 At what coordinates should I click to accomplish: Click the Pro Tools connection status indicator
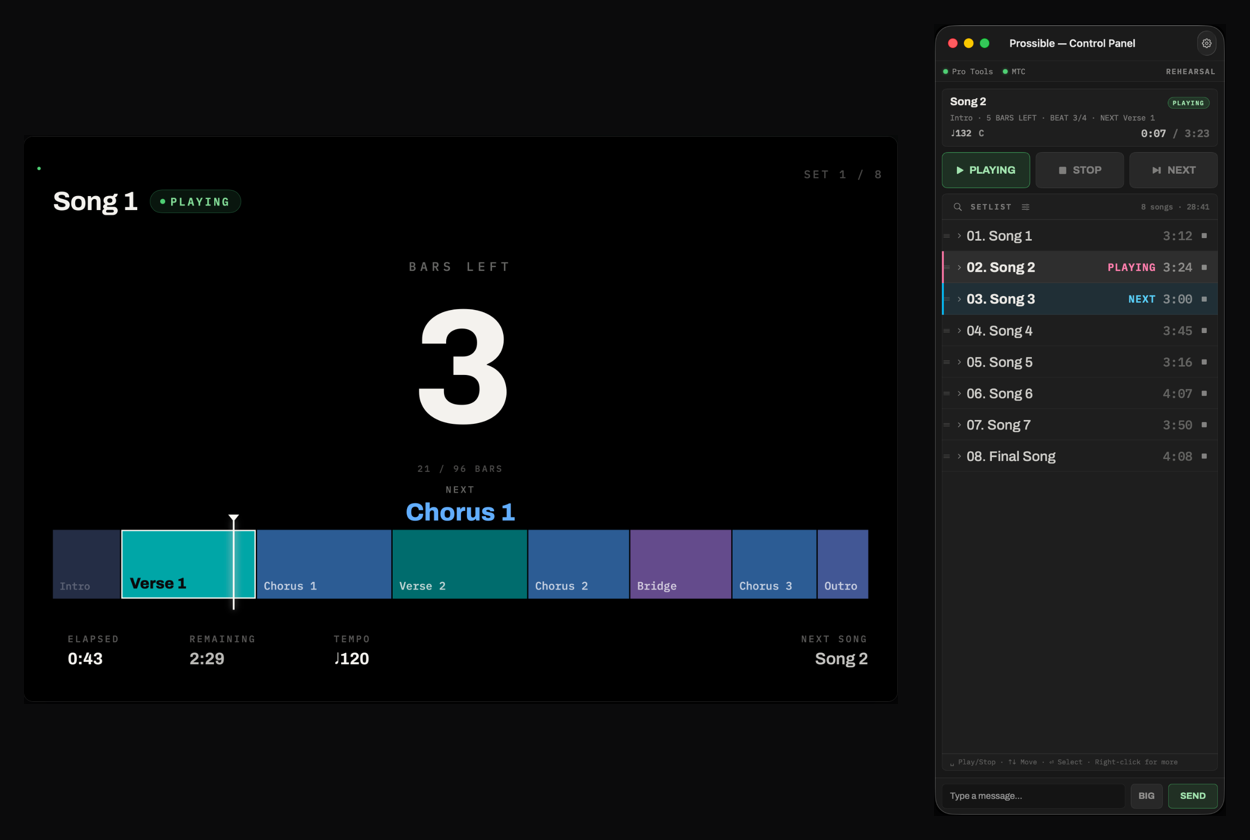click(x=968, y=72)
